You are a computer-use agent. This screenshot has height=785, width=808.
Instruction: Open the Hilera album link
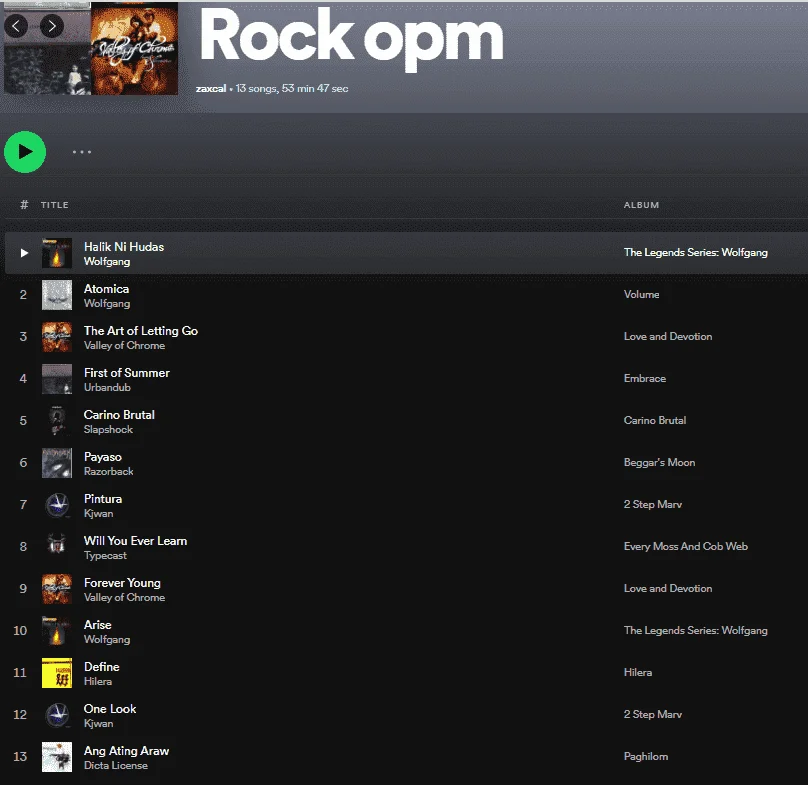pyautogui.click(x=637, y=673)
